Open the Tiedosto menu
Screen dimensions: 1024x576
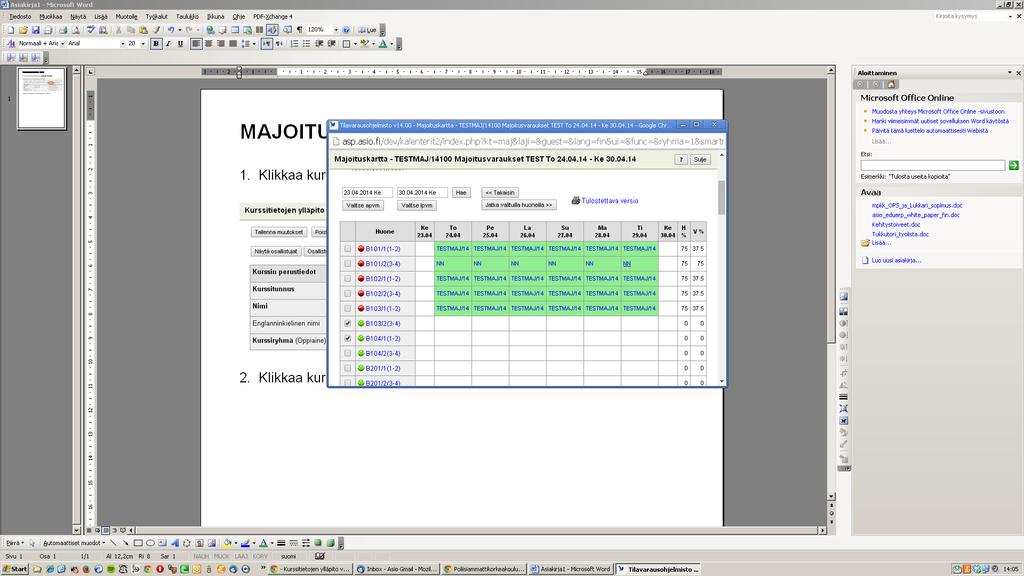coord(20,16)
